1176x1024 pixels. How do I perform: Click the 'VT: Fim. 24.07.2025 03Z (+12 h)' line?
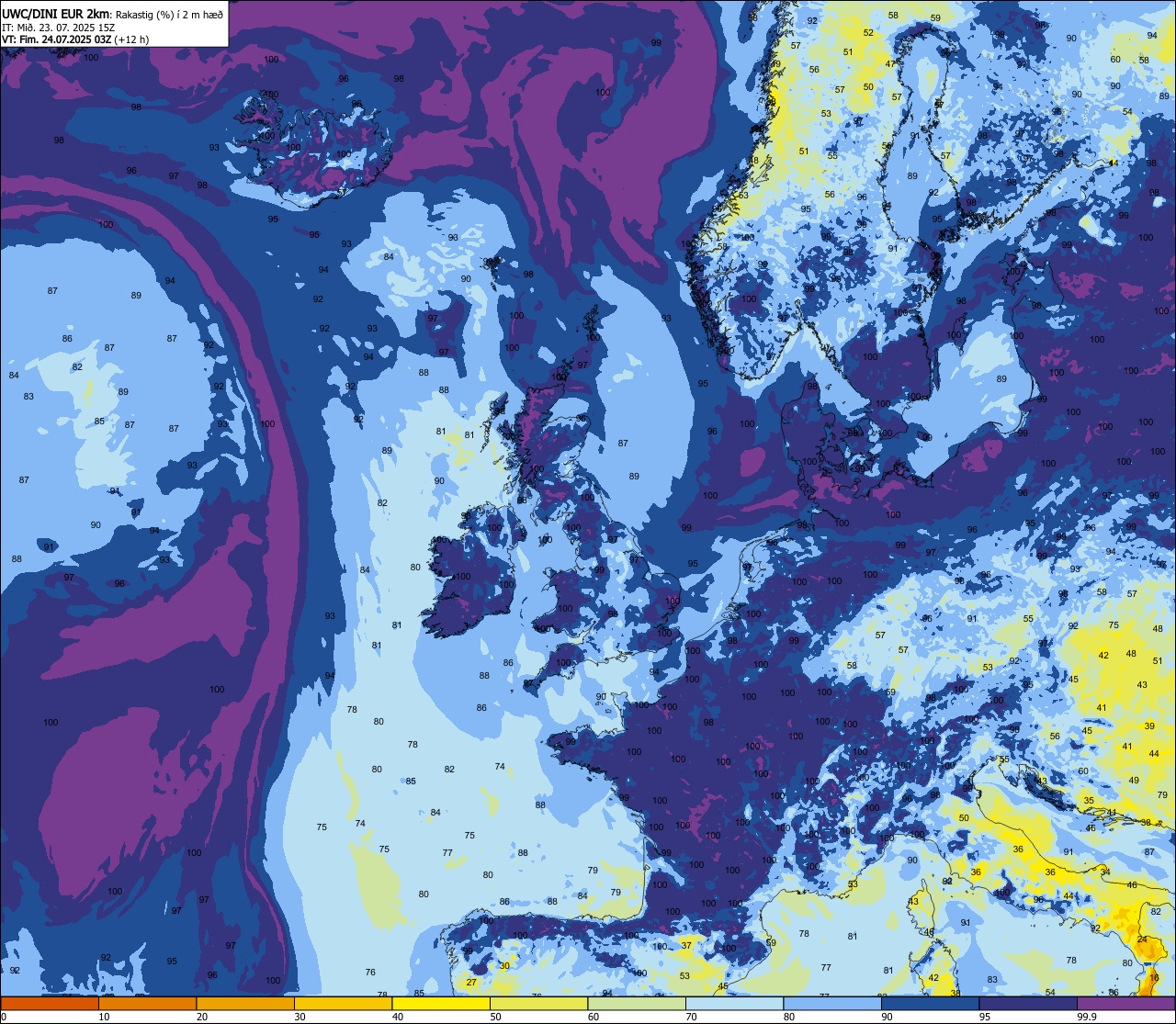75,39
